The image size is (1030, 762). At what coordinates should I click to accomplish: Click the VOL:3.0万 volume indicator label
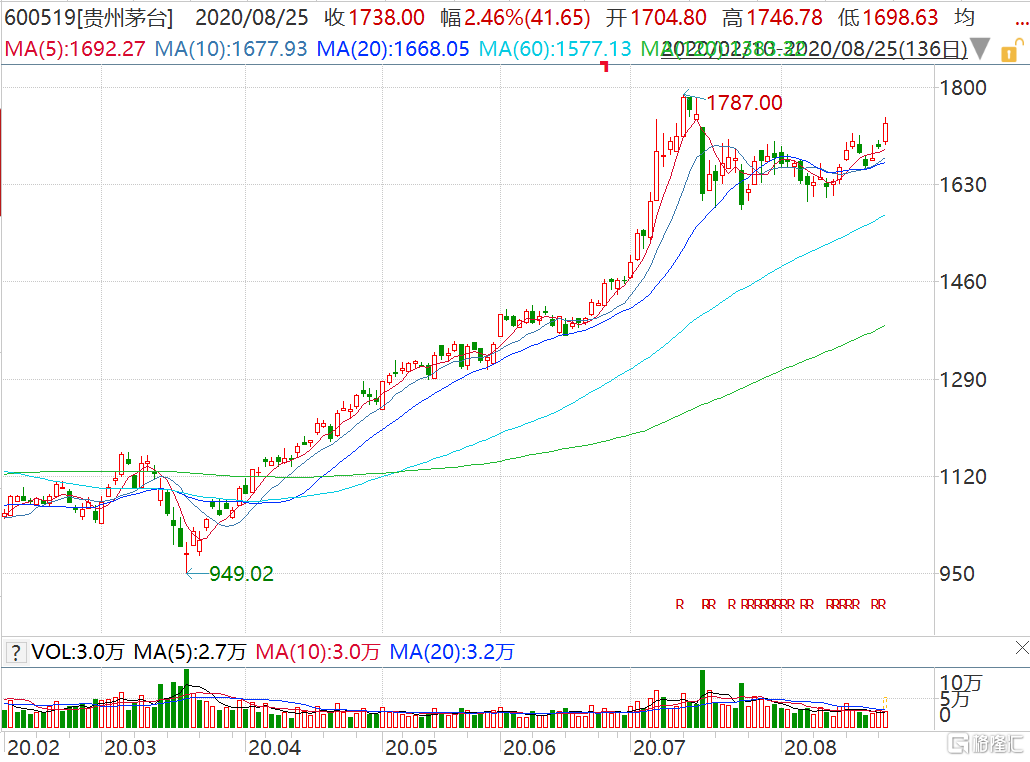[78, 652]
